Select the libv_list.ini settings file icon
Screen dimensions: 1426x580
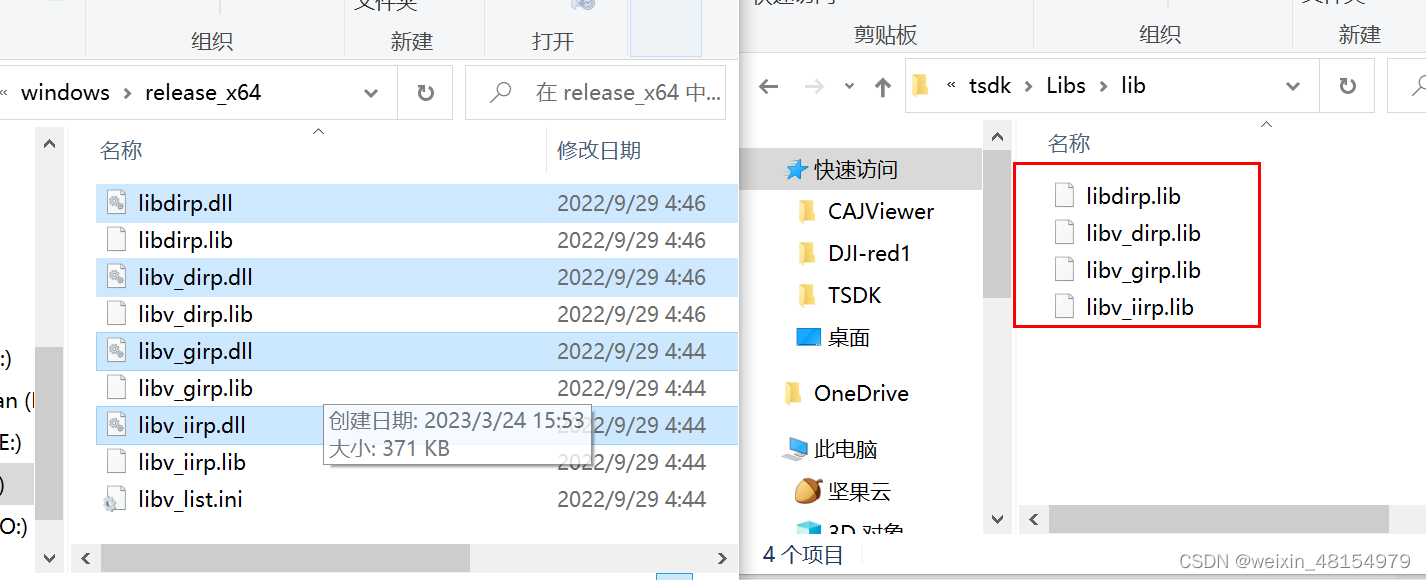pyautogui.click(x=116, y=499)
